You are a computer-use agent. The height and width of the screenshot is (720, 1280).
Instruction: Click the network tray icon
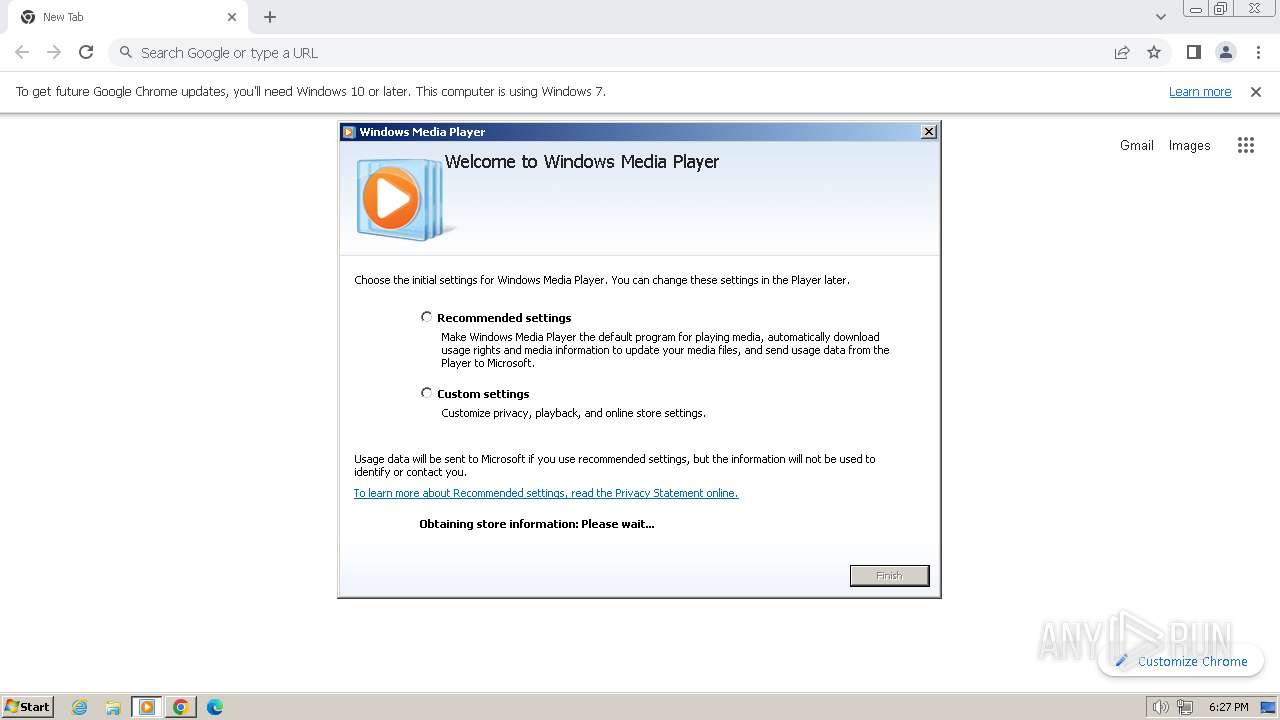pos(1185,707)
